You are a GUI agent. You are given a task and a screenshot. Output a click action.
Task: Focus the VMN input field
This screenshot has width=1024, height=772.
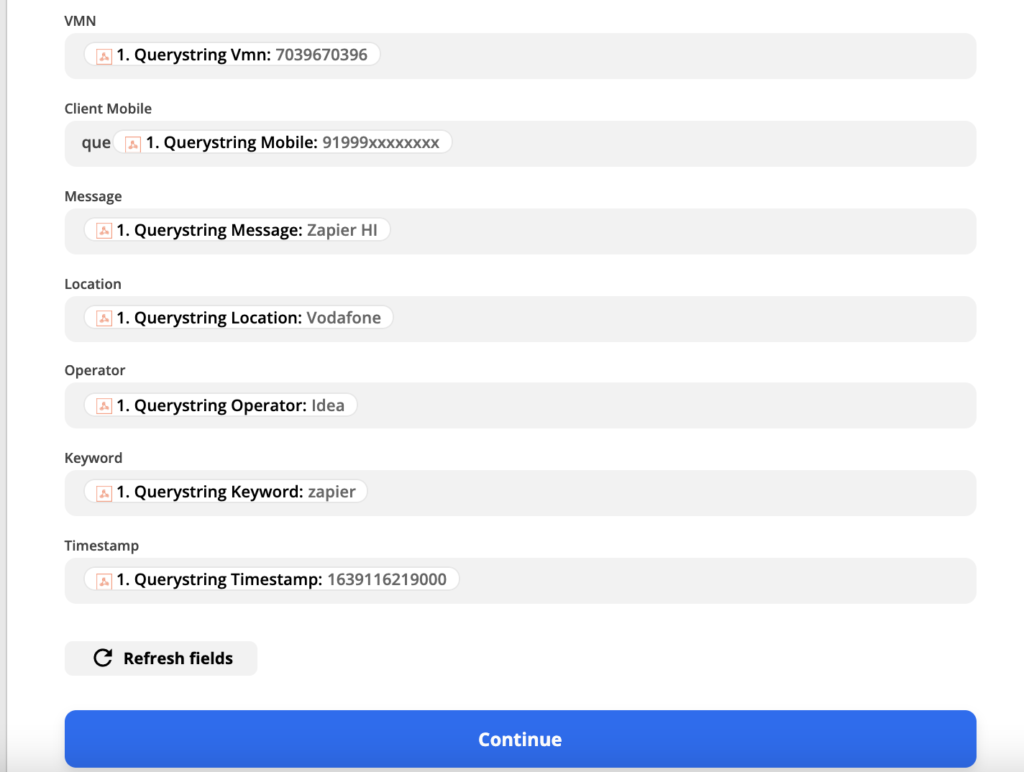520,56
